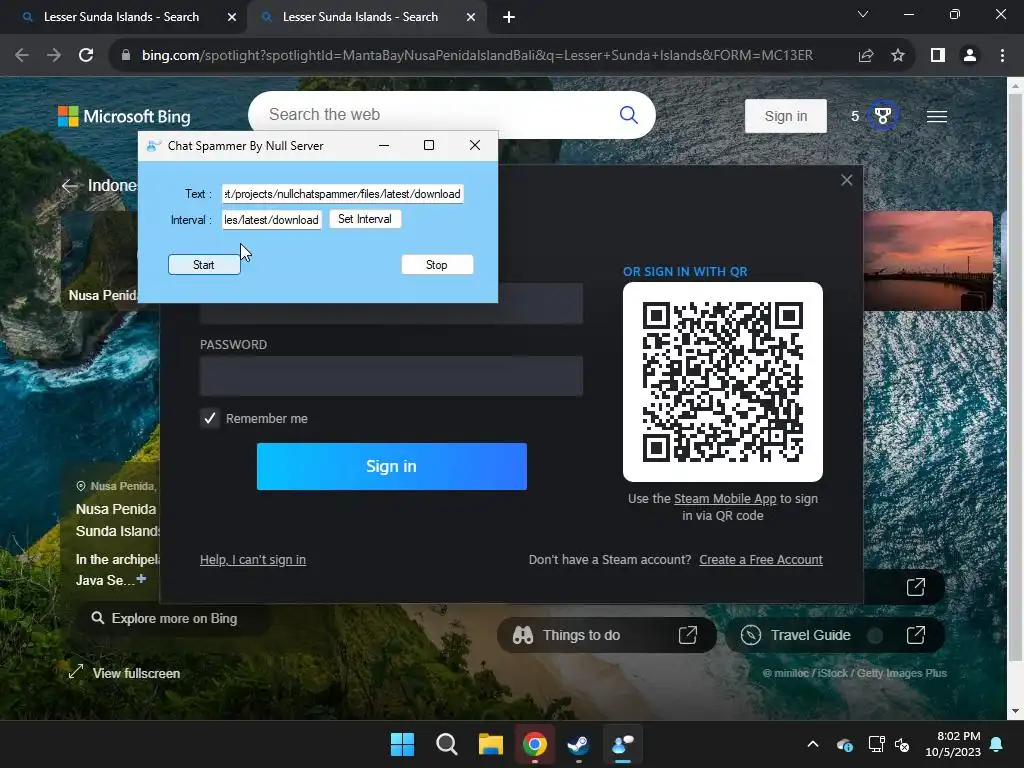Toggle Chrome side panel
Viewport: 1024px width, 768px height.
click(x=938, y=56)
